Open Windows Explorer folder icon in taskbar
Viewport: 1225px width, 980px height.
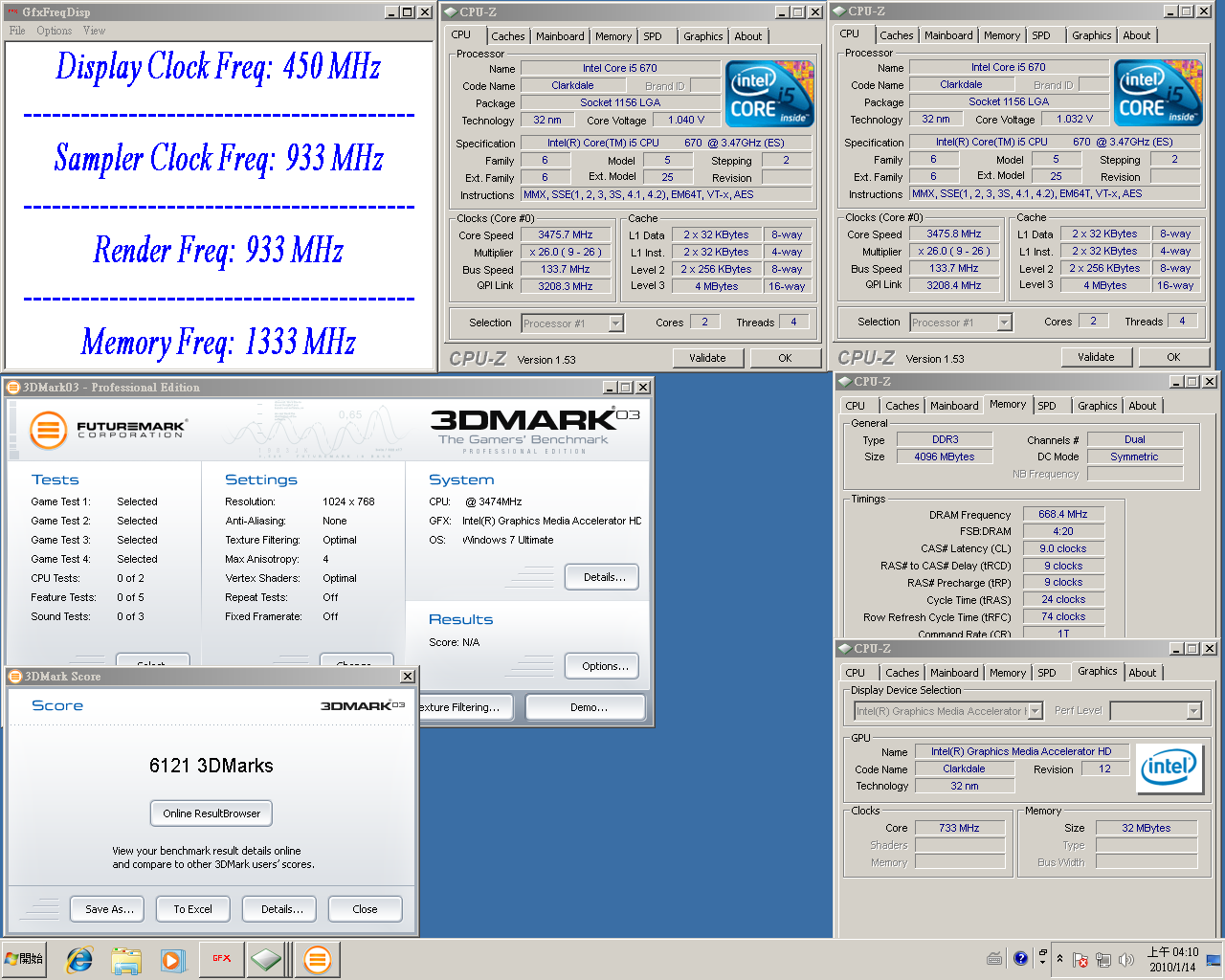125,959
